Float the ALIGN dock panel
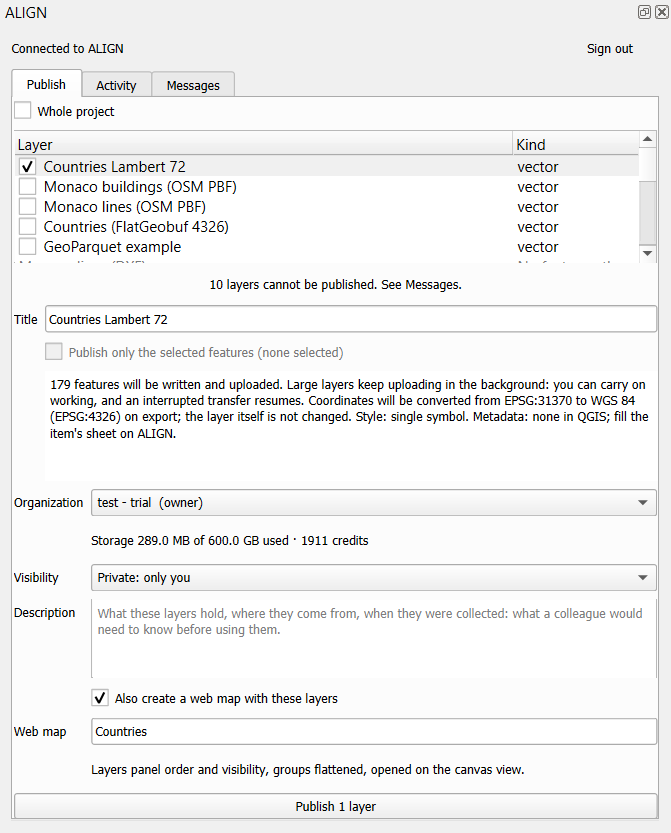The width and height of the screenshot is (671, 833). [x=644, y=12]
